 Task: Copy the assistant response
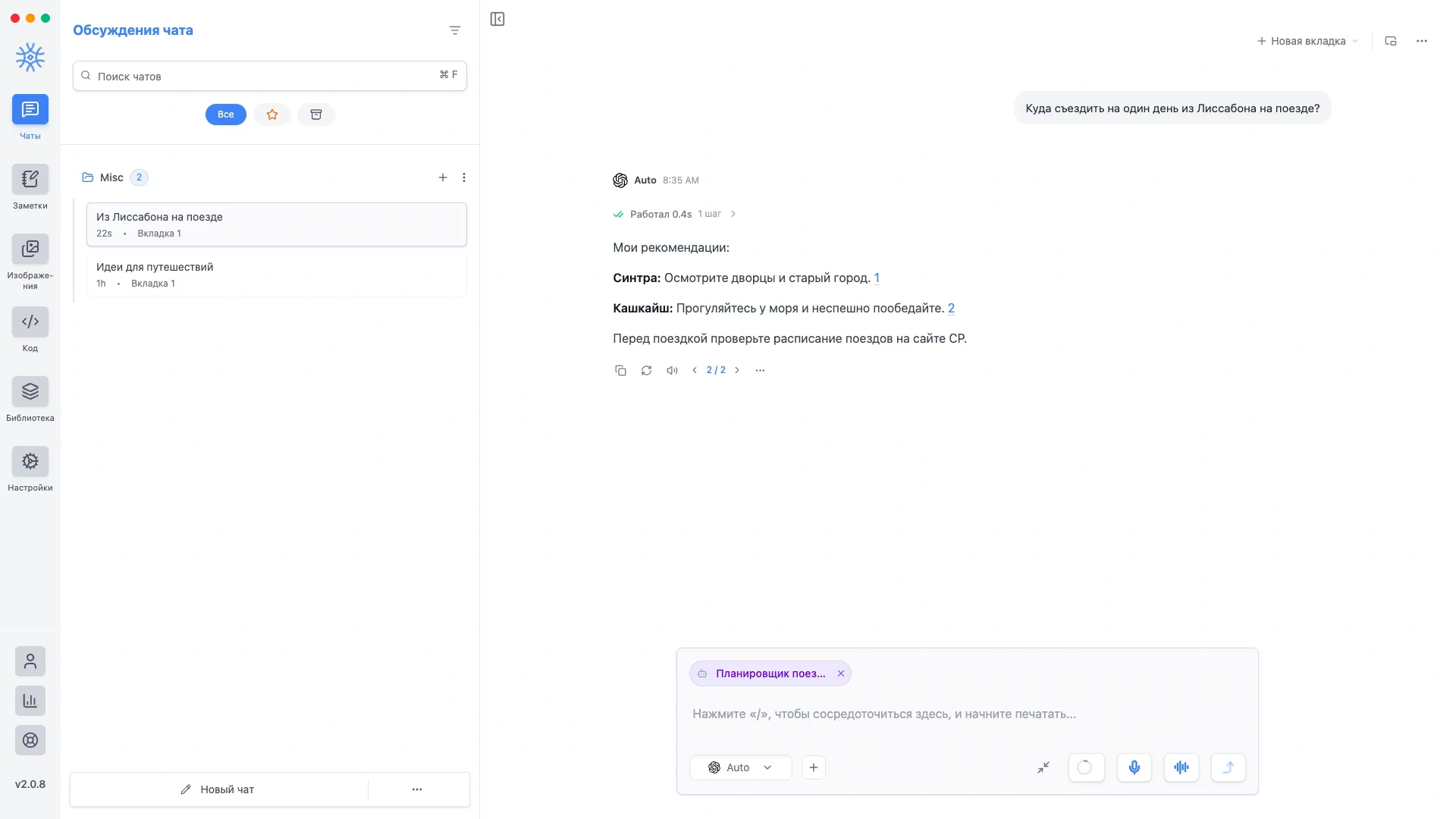coord(620,371)
